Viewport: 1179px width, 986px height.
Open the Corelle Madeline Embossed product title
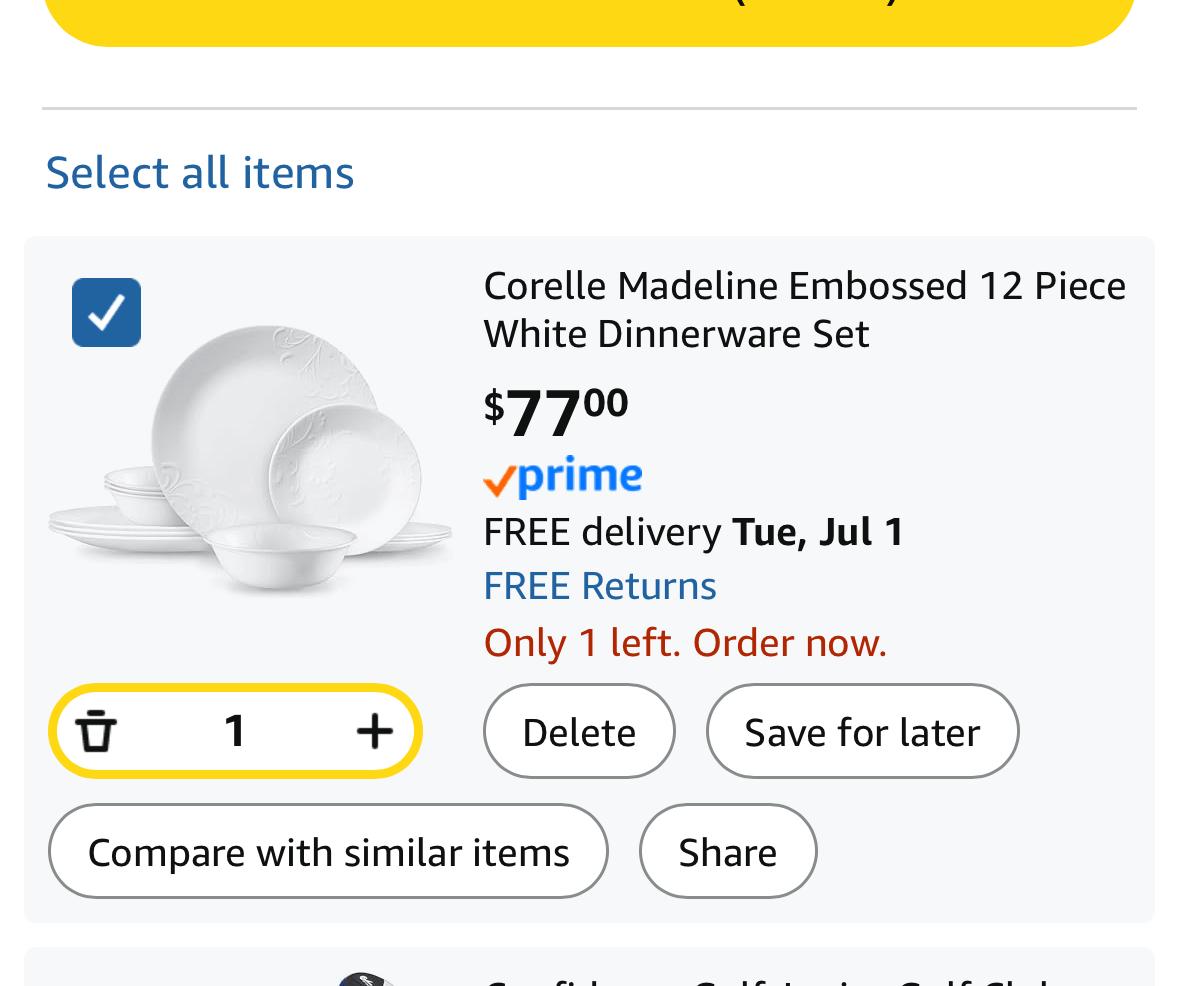click(804, 309)
